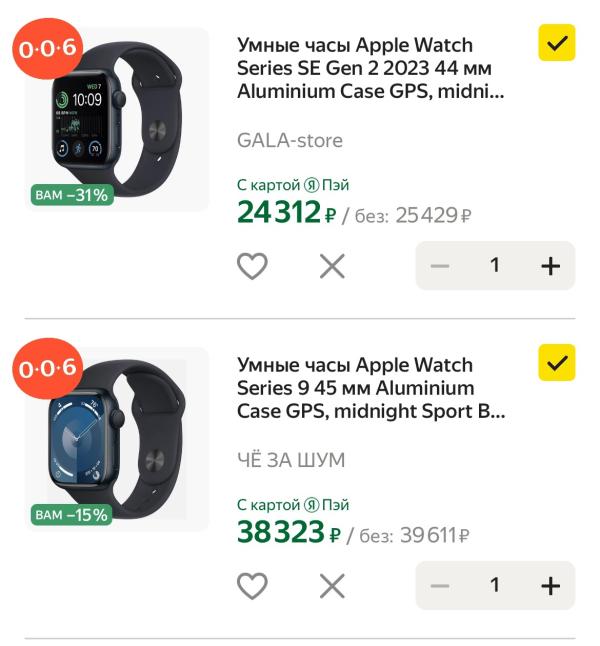This screenshot has height=646, width=600.
Task: Increase quantity of Apple Watch SE with plus
Action: point(551,266)
